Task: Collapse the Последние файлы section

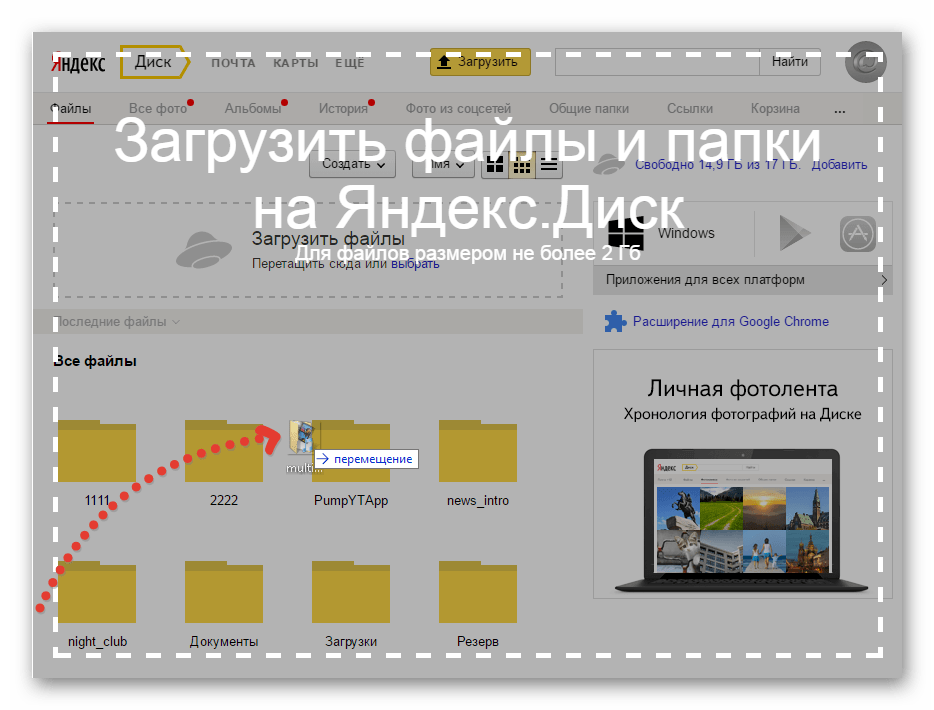Action: click(117, 322)
